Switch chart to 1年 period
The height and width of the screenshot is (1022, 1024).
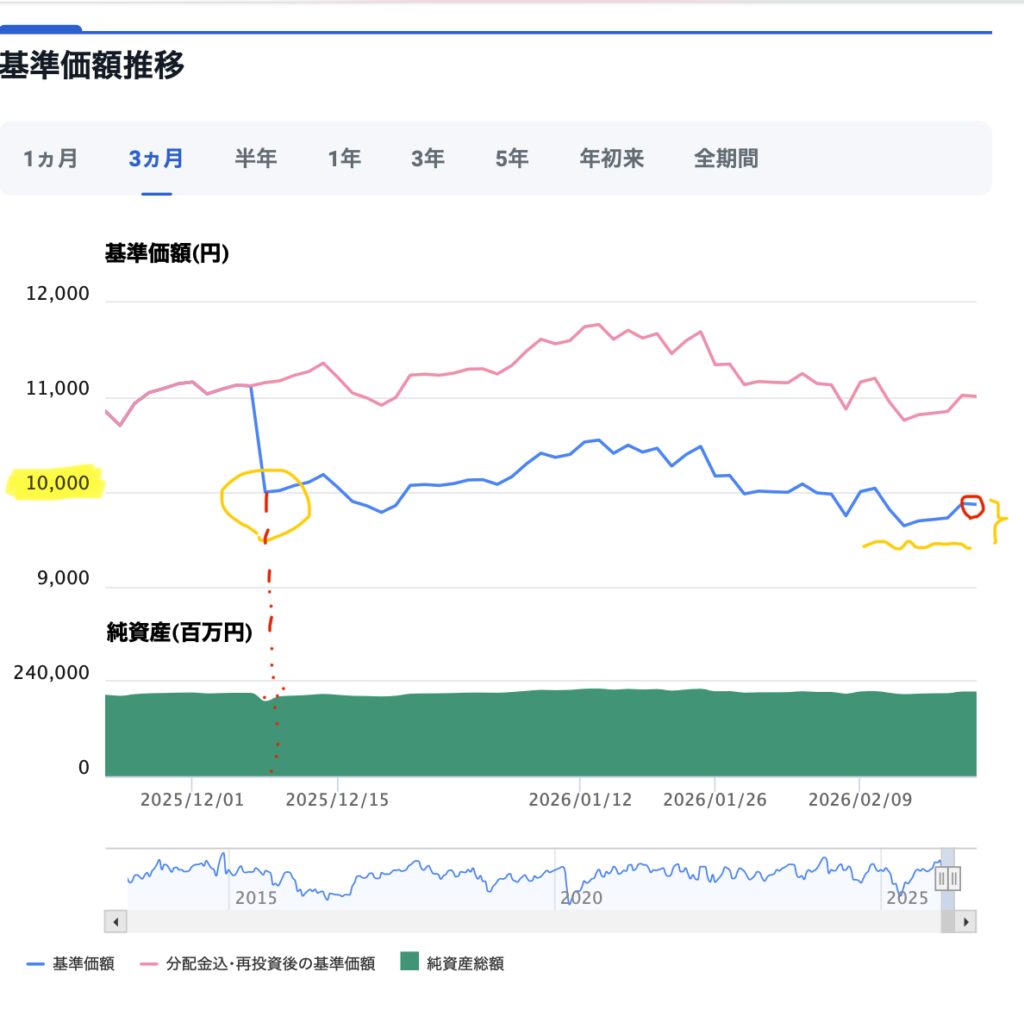click(x=344, y=158)
